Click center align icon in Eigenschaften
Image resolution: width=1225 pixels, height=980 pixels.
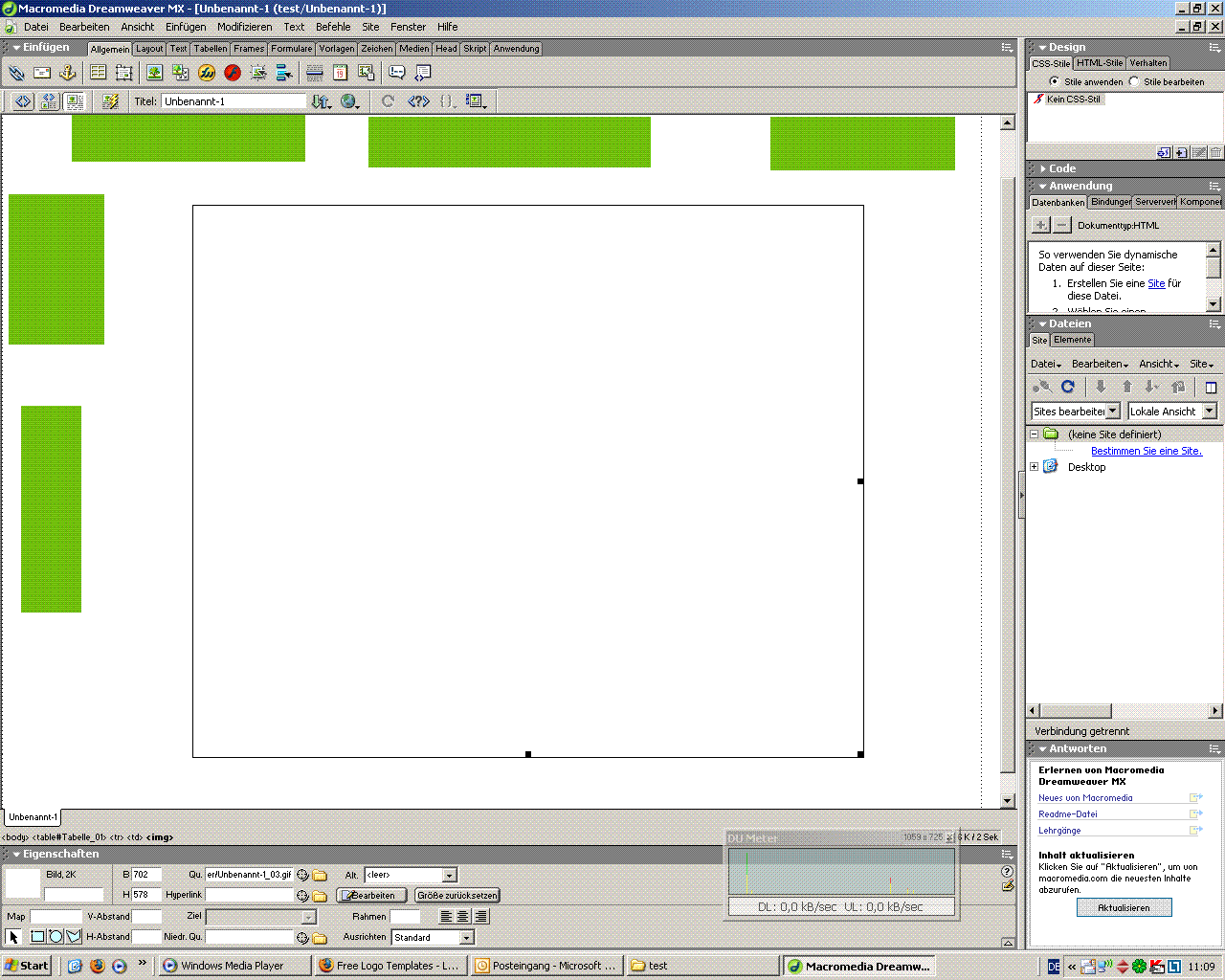pyautogui.click(x=463, y=917)
